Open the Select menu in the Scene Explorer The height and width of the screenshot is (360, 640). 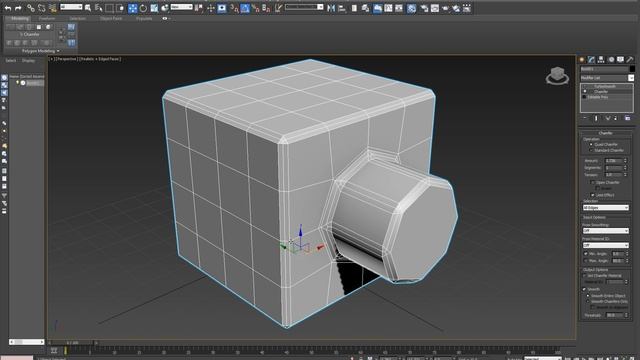tap(11, 60)
